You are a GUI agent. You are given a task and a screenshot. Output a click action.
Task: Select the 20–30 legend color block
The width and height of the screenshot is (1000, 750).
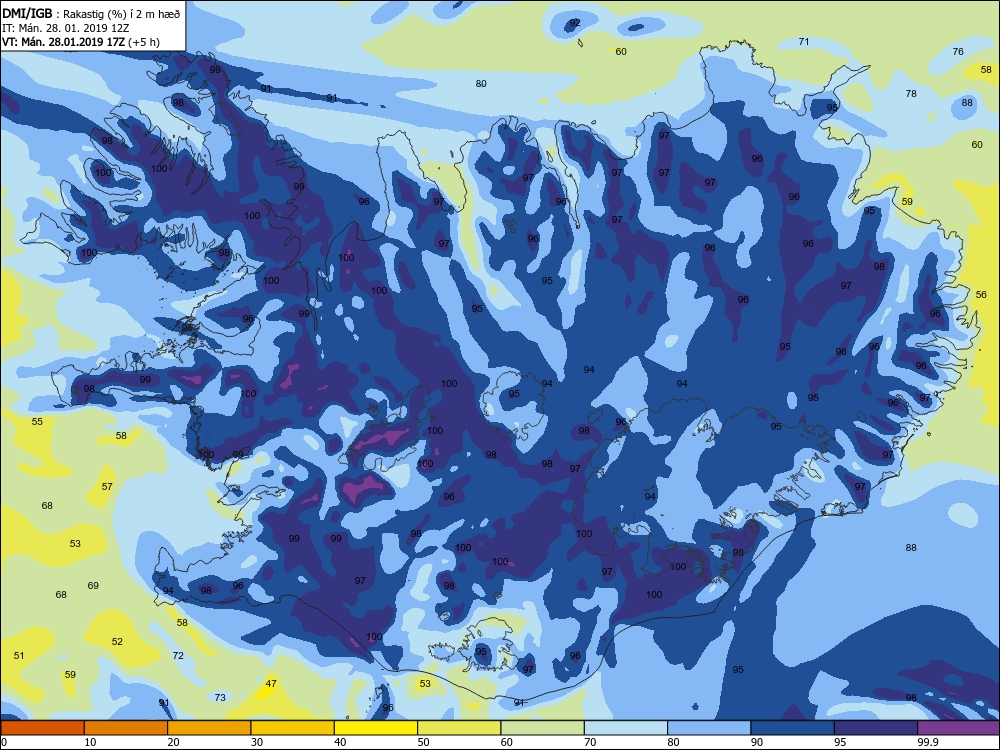(209, 728)
